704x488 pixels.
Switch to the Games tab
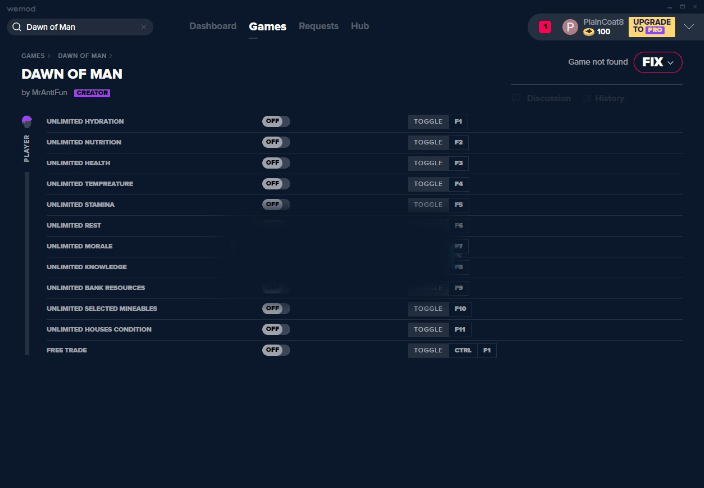tap(268, 26)
